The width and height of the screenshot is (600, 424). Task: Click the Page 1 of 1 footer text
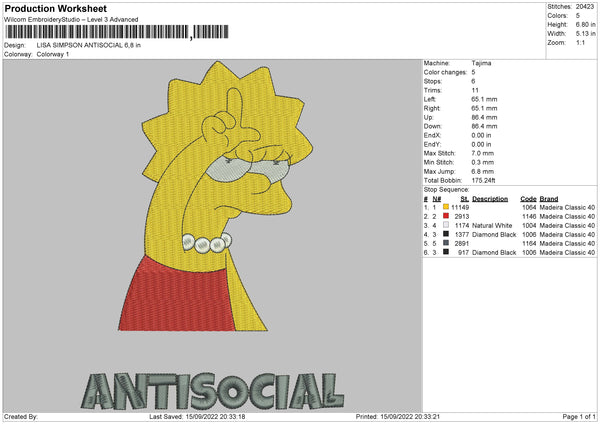pyautogui.click(x=579, y=416)
